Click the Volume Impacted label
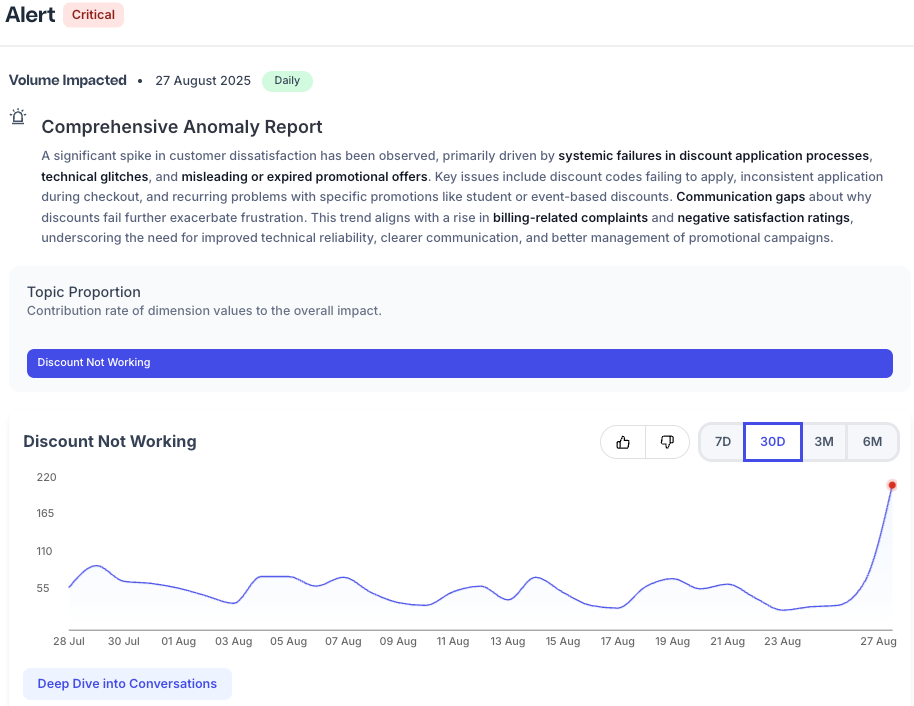914x706 pixels. (67, 80)
